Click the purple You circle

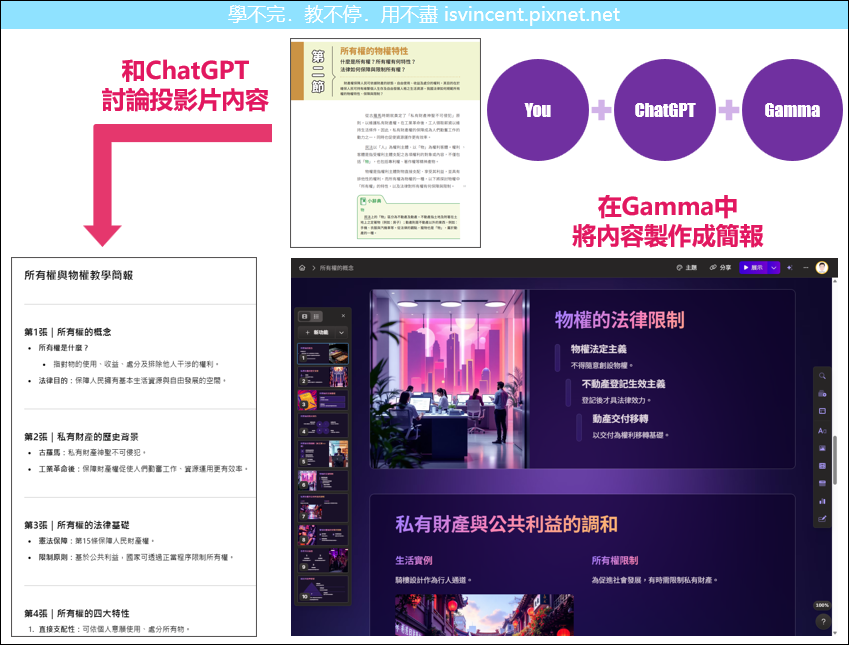538,110
